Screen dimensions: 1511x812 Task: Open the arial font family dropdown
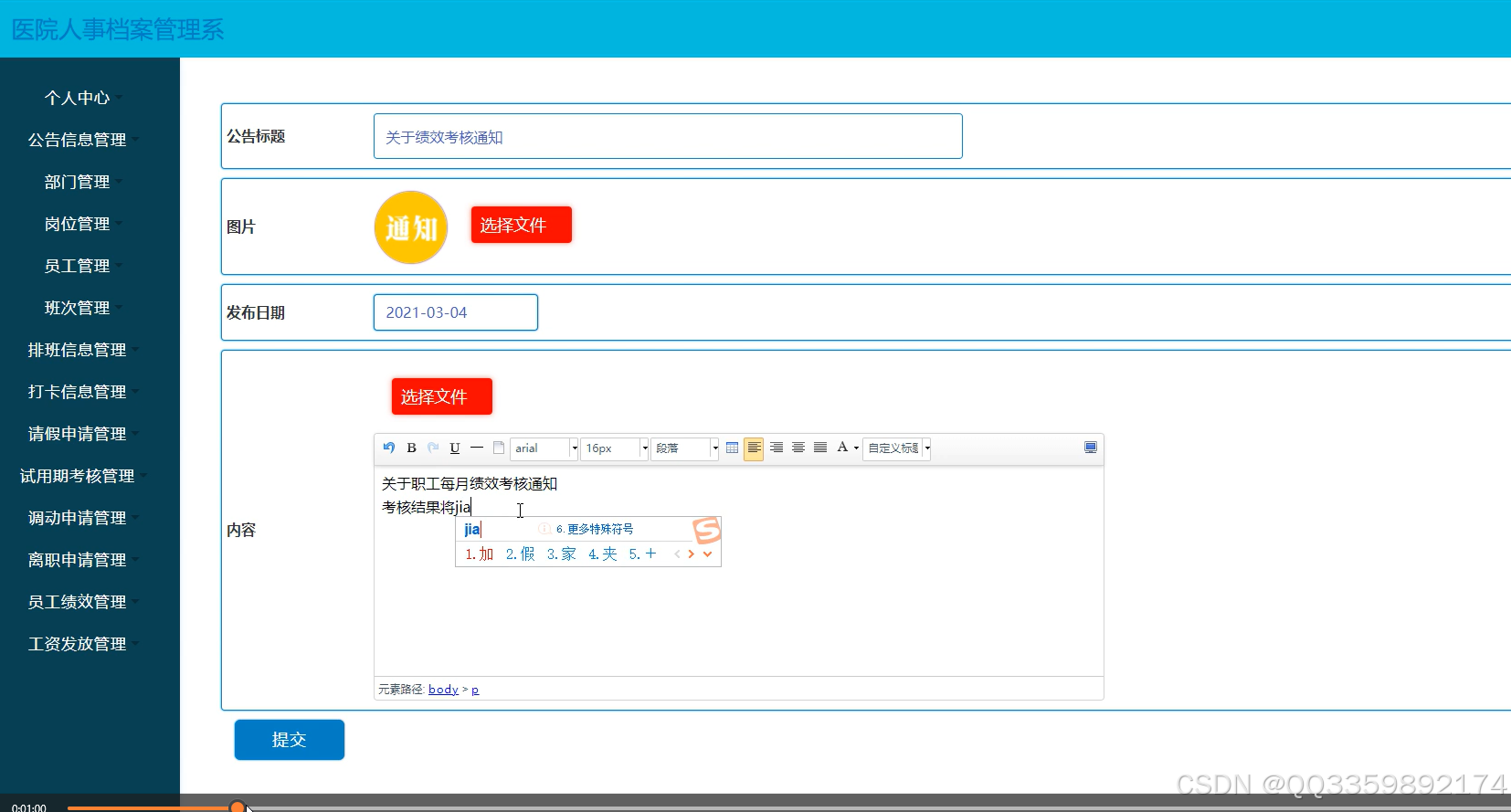(544, 448)
